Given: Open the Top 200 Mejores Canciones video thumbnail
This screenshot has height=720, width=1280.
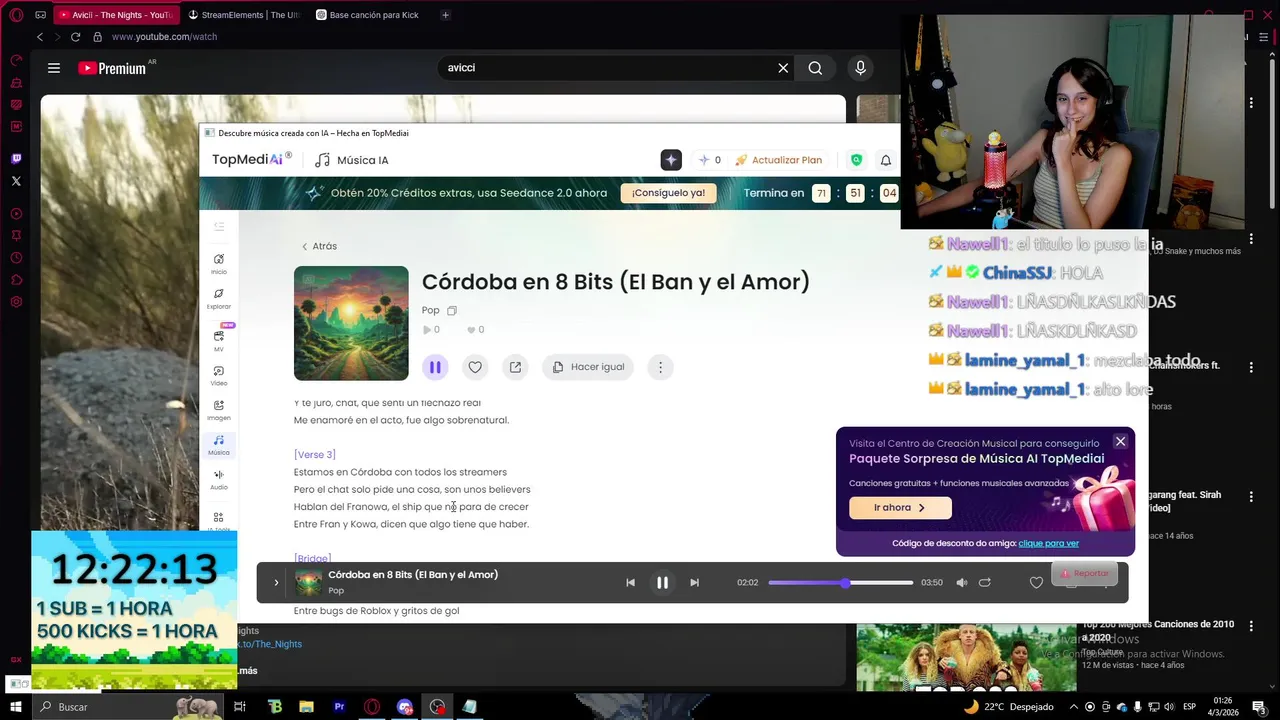Looking at the screenshot, I should (x=966, y=657).
